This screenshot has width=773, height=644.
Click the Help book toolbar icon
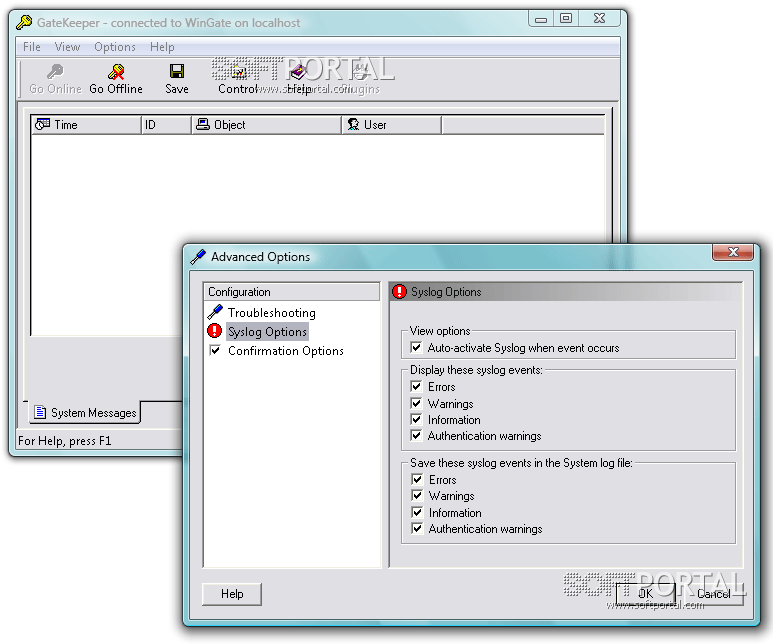pyautogui.click(x=298, y=72)
